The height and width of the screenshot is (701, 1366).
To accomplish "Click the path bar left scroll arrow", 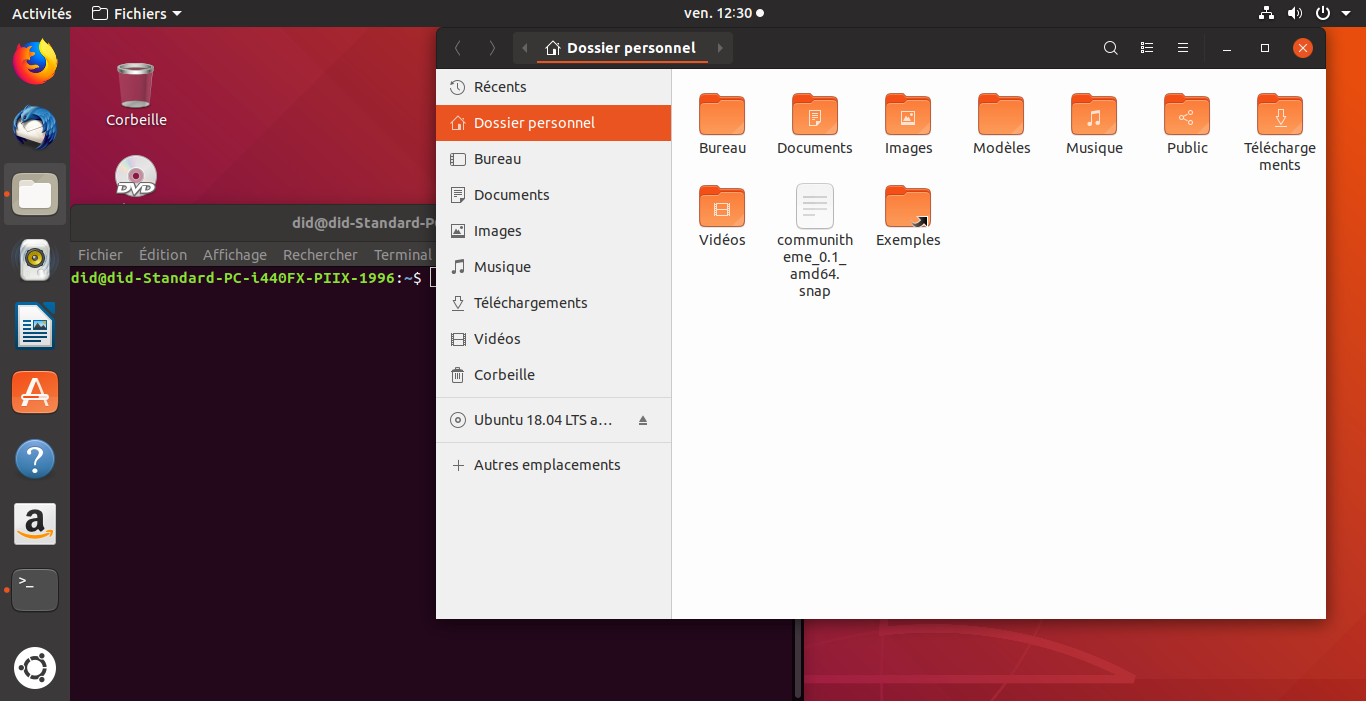I will point(525,48).
